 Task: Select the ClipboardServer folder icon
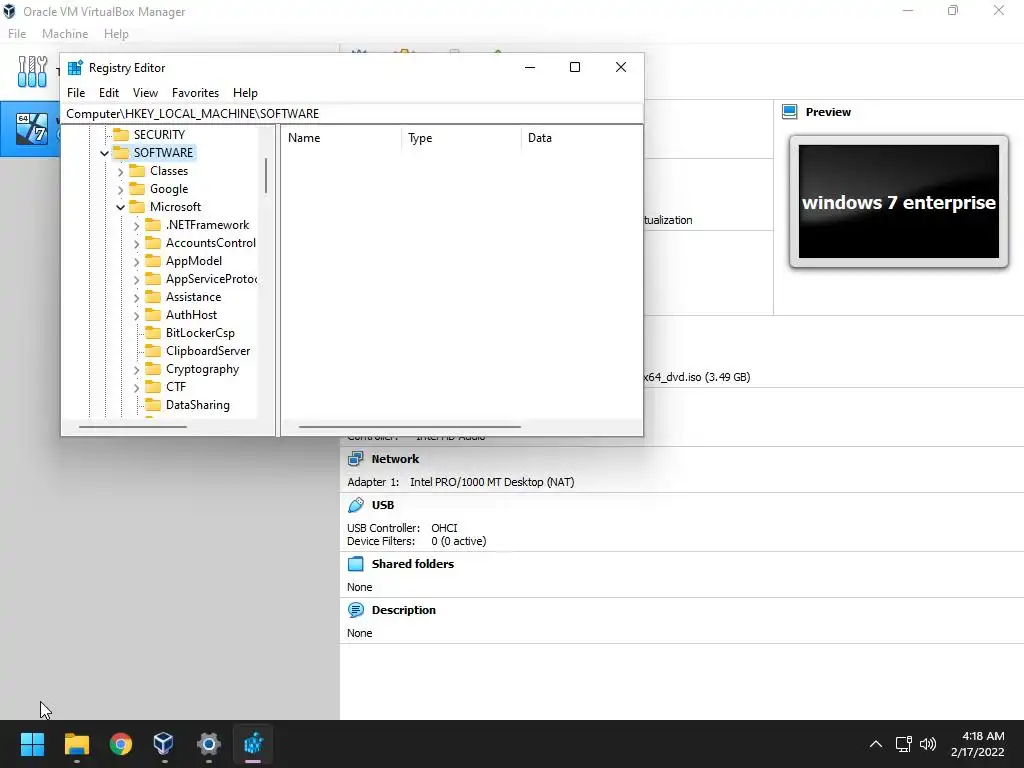tap(153, 351)
